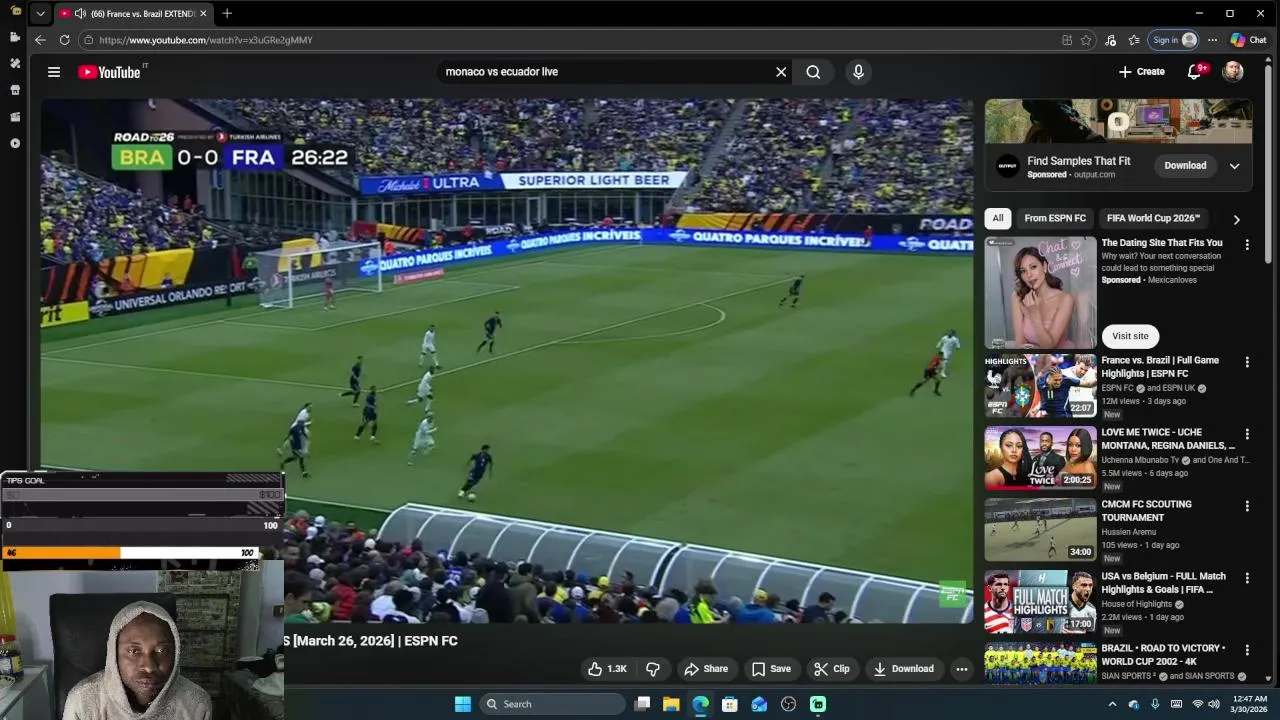Open the browser settings and more ellipsis
The width and height of the screenshot is (1280, 720).
pyautogui.click(x=1212, y=40)
